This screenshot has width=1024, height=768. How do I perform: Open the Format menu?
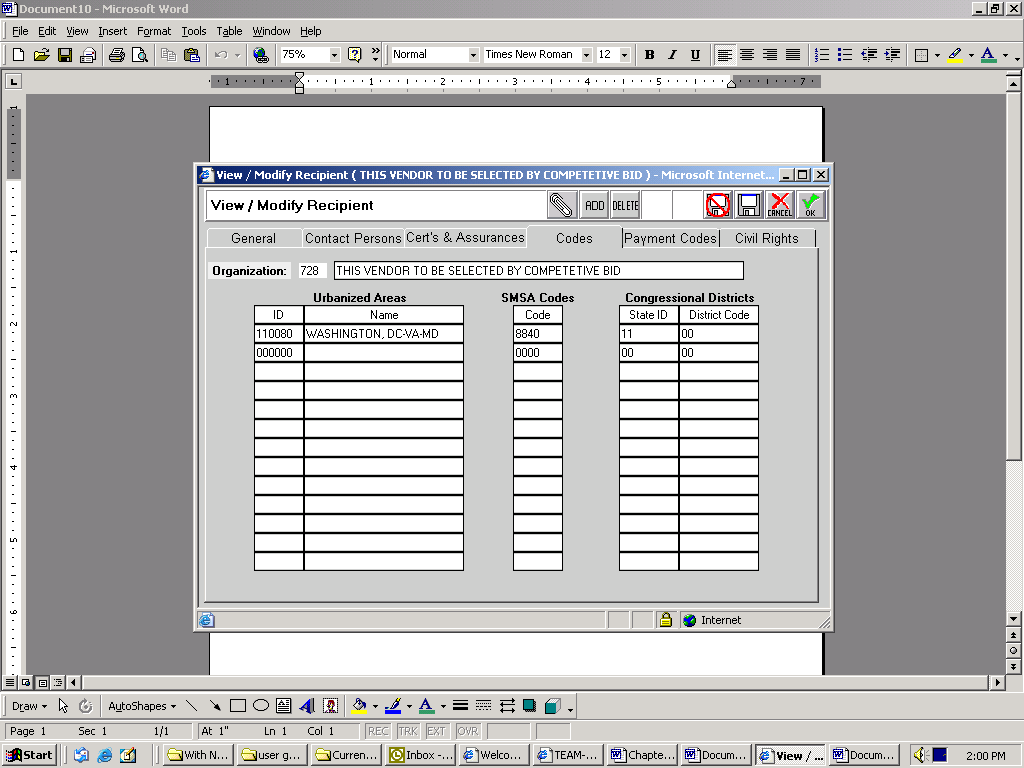(154, 31)
